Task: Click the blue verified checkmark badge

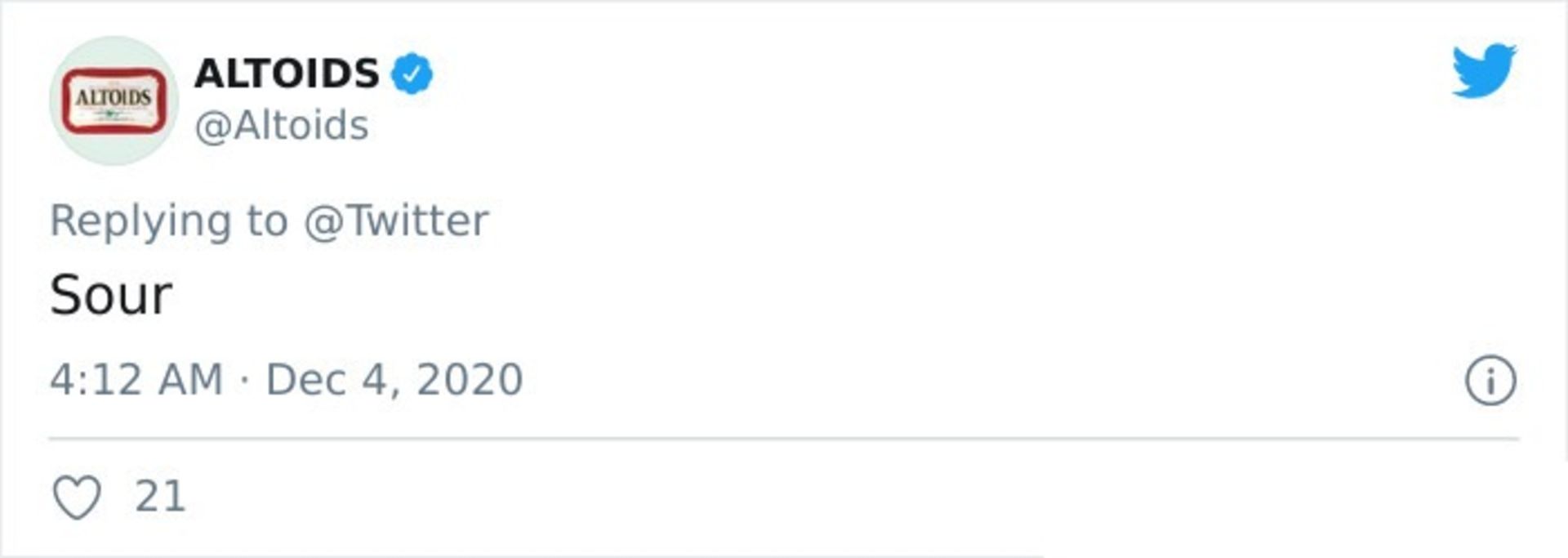Action: pyautogui.click(x=412, y=74)
